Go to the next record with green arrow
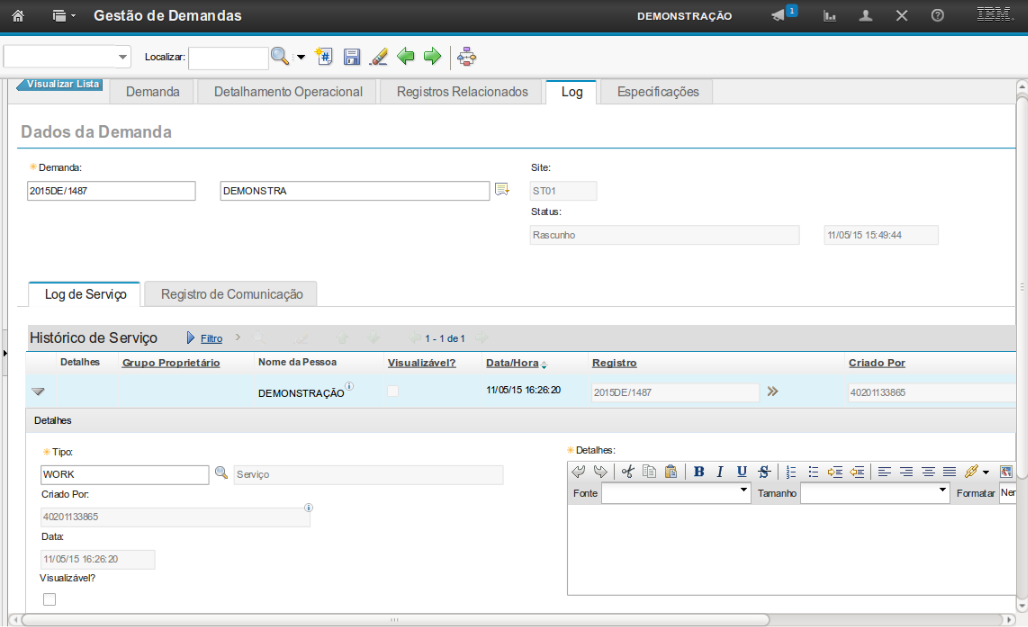 (432, 57)
